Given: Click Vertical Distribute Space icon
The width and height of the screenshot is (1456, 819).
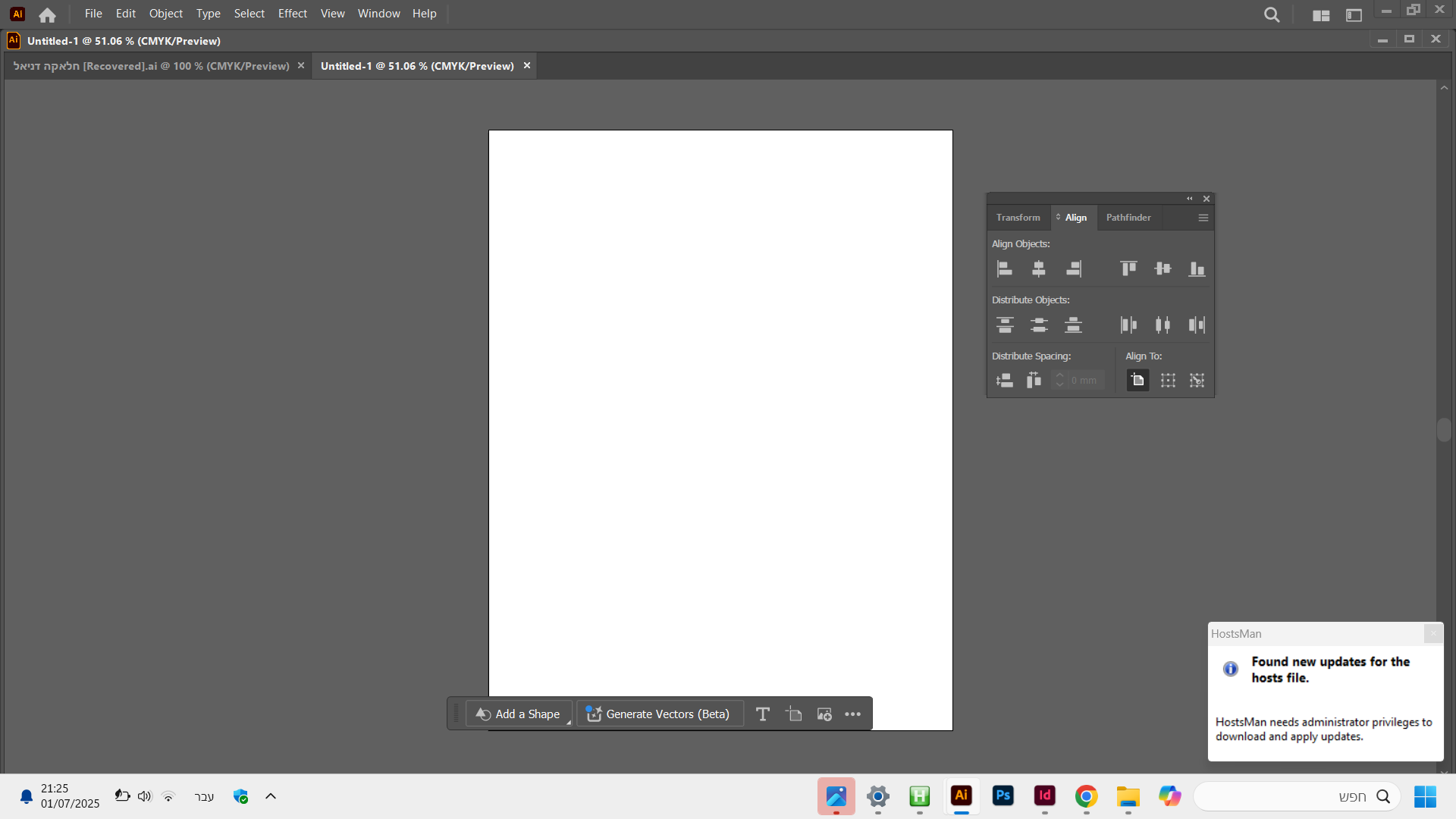Looking at the screenshot, I should coord(1005,381).
